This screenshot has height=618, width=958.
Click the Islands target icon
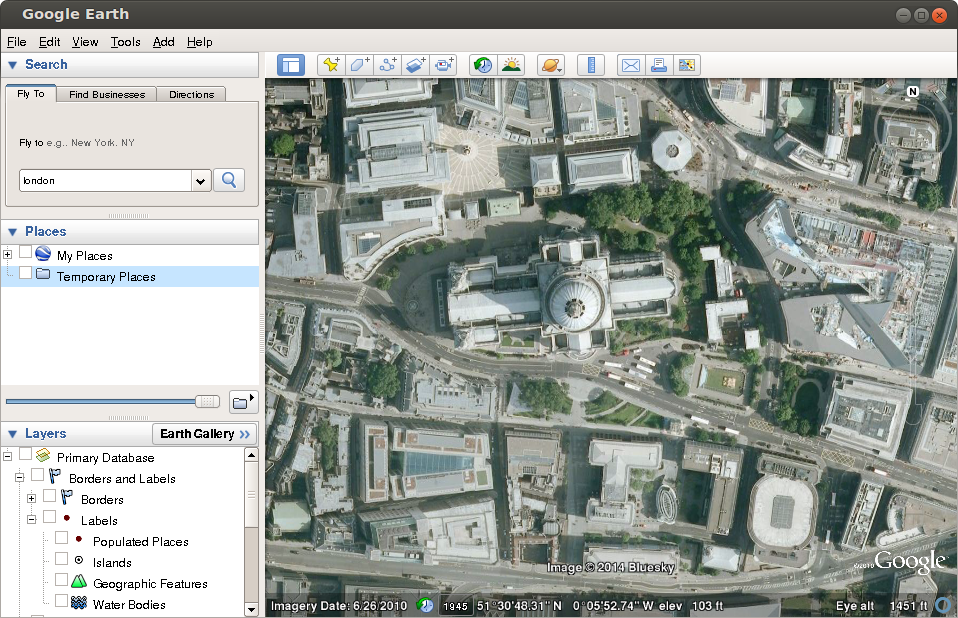click(79, 560)
